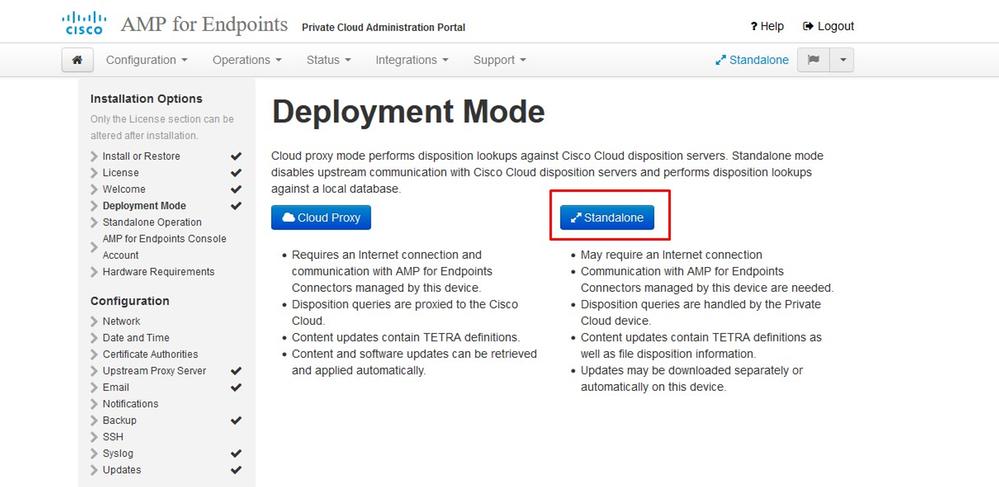The height and width of the screenshot is (487, 999).
Task: Open the Status menu
Action: pos(329,60)
